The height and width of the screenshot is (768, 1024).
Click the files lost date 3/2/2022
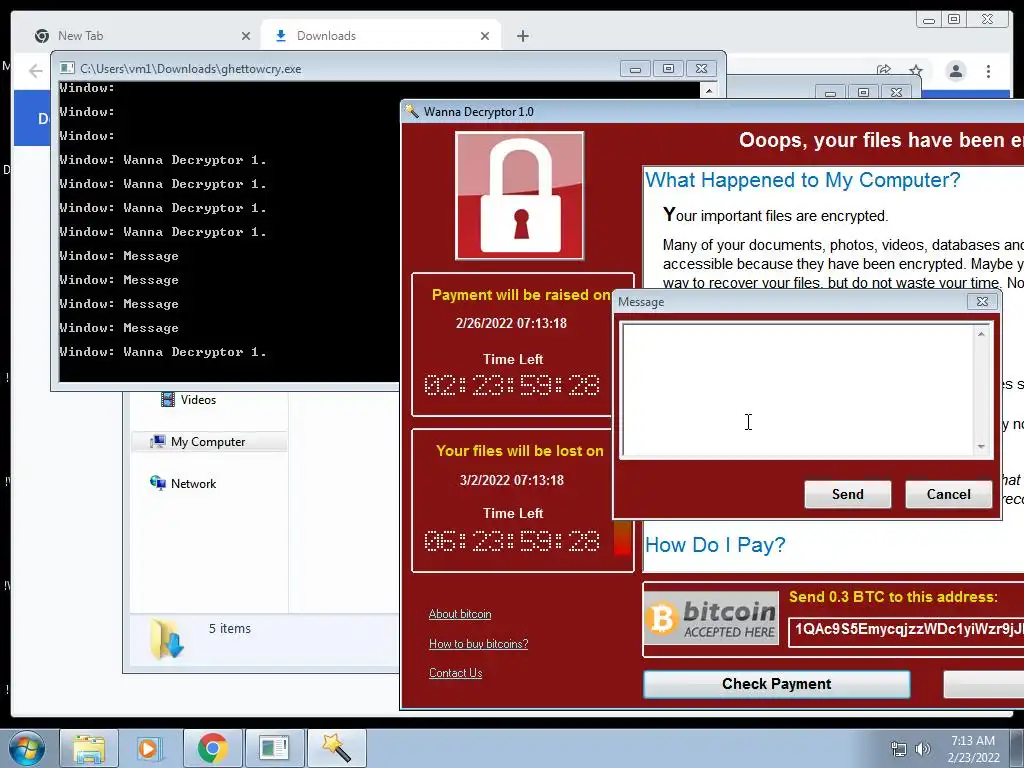[511, 480]
